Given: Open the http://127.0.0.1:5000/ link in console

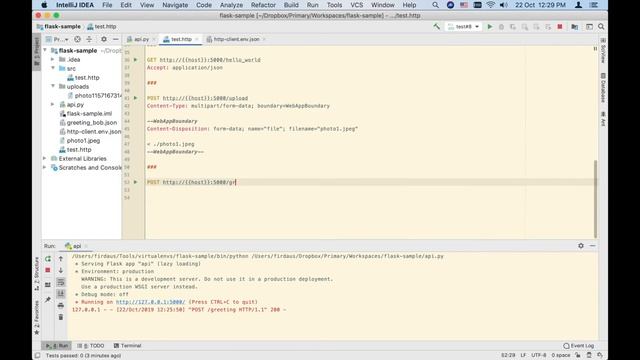Looking at the screenshot, I should click(x=150, y=302).
